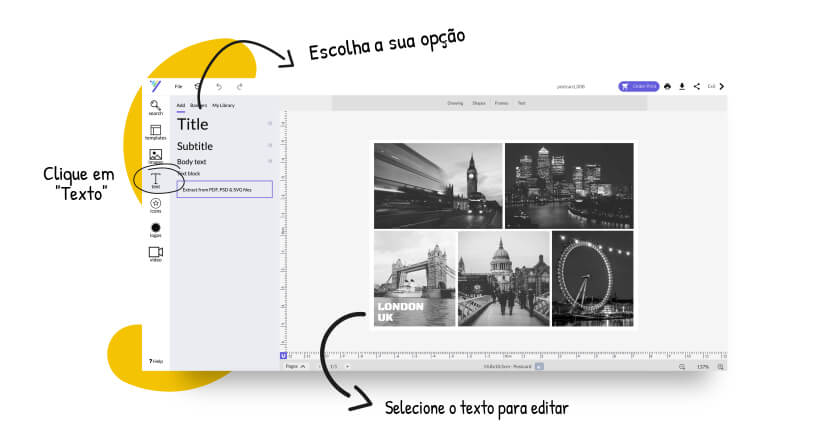Click the share icon in the header
Image resolution: width=834 pixels, height=430 pixels.
pos(697,86)
